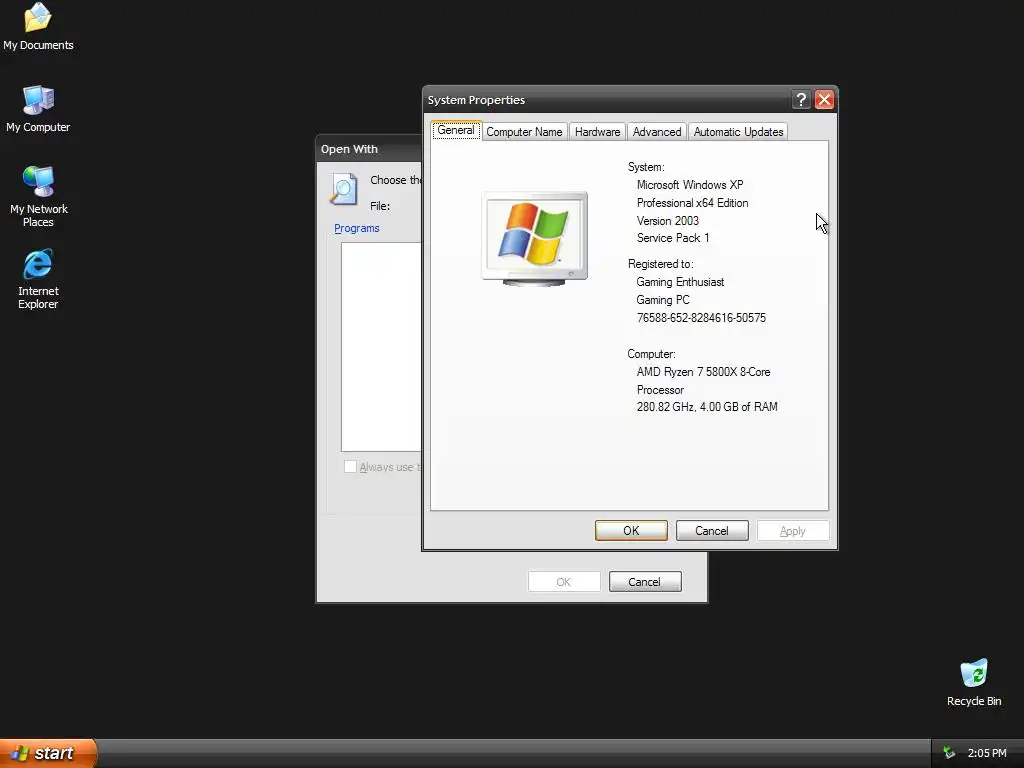
Task: Click the disabled OK button in Open With
Action: 564,582
